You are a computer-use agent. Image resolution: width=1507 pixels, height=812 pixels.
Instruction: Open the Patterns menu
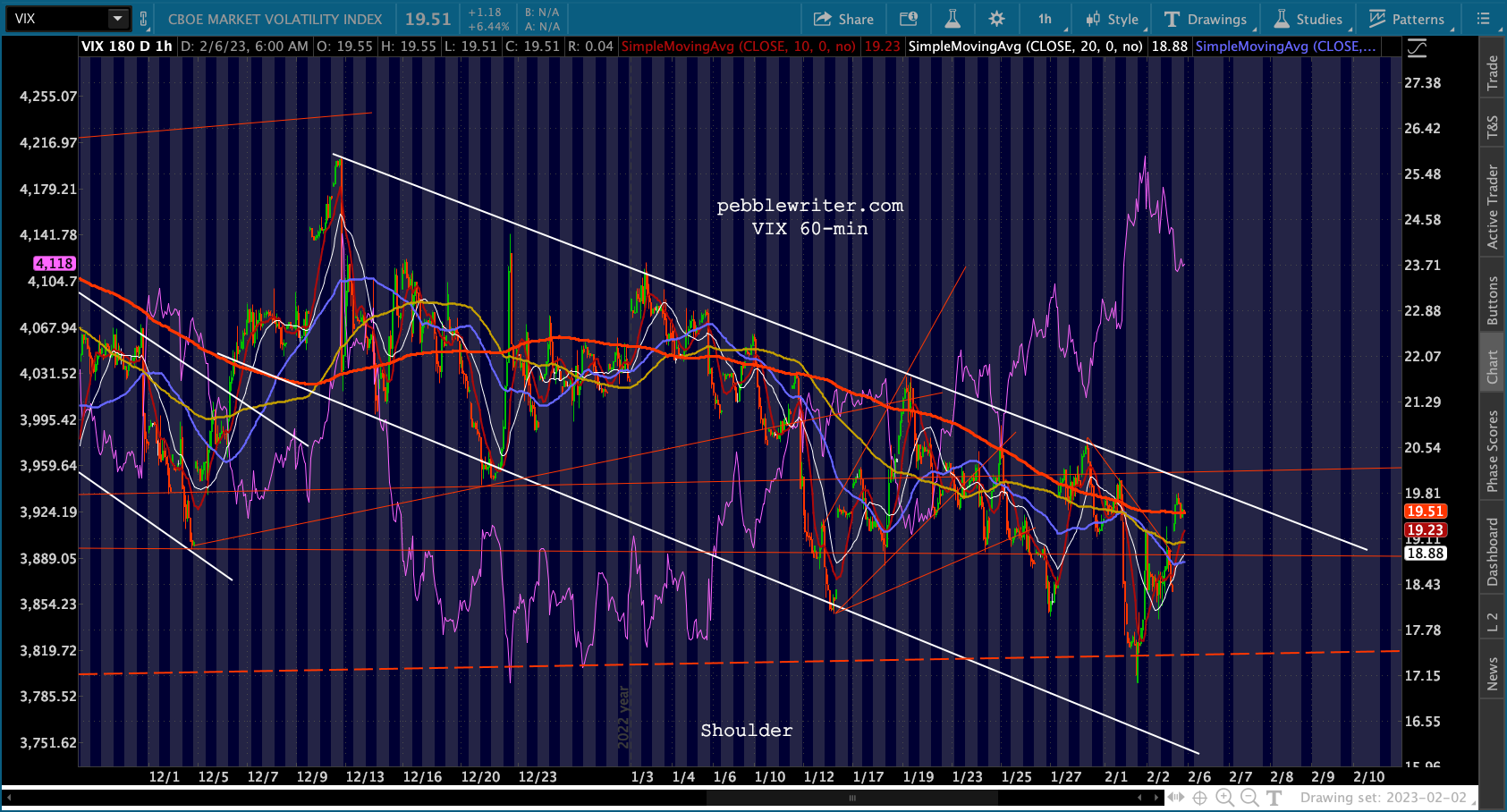tap(1407, 19)
